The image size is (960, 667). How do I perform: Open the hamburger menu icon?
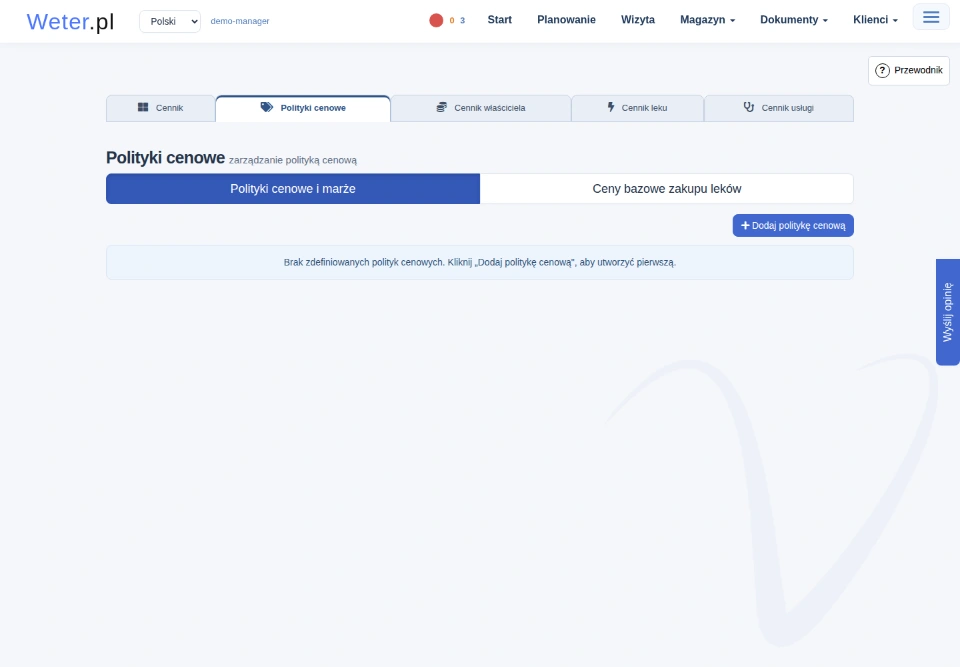[x=931, y=17]
